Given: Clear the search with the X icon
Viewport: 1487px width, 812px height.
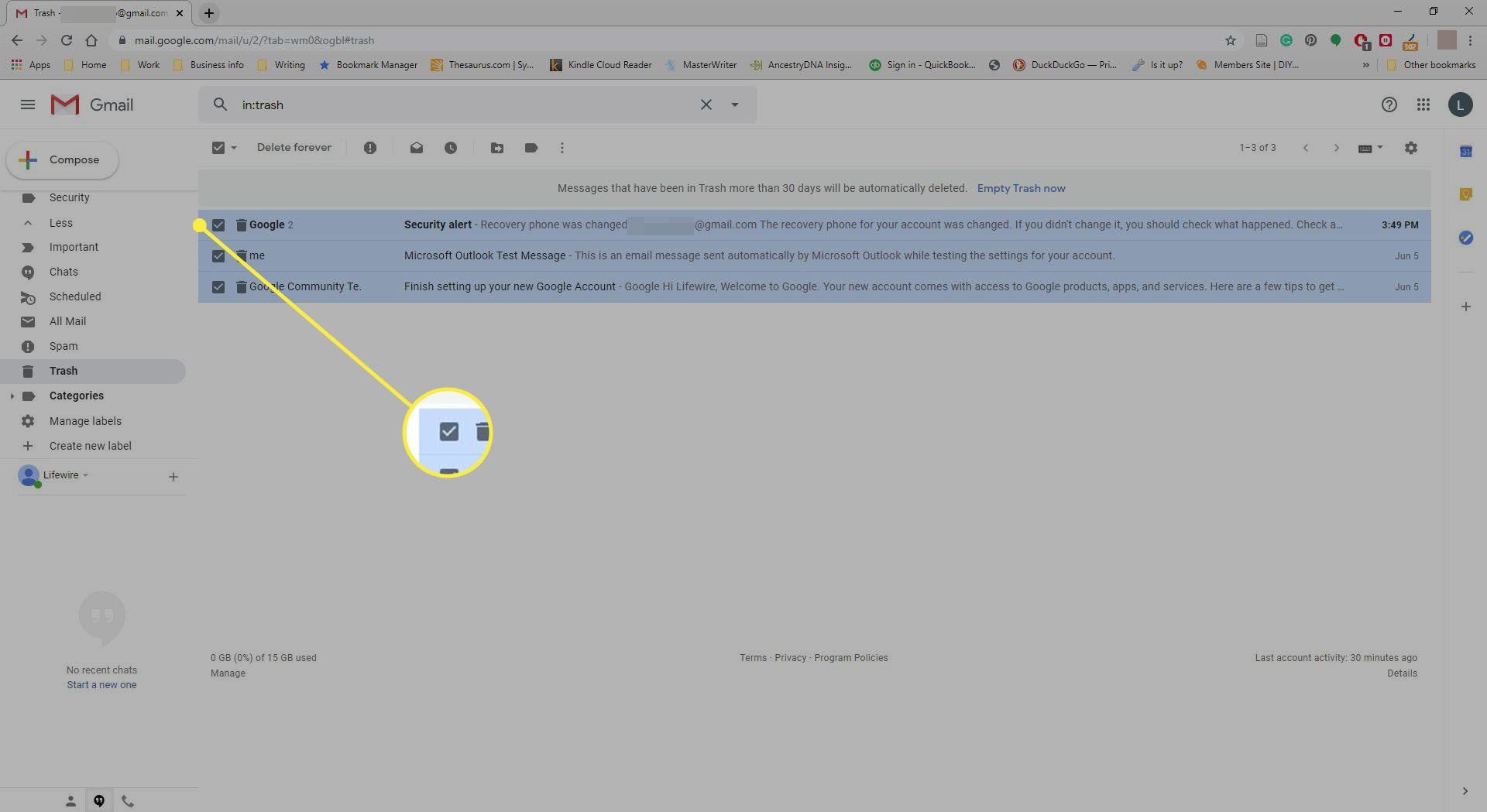Looking at the screenshot, I should 706,104.
